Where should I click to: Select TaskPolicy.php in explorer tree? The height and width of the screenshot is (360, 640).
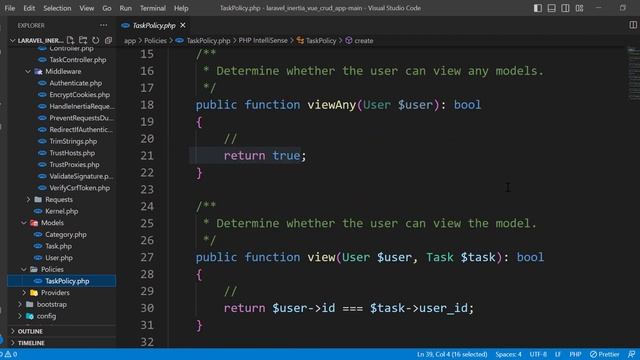click(62, 281)
